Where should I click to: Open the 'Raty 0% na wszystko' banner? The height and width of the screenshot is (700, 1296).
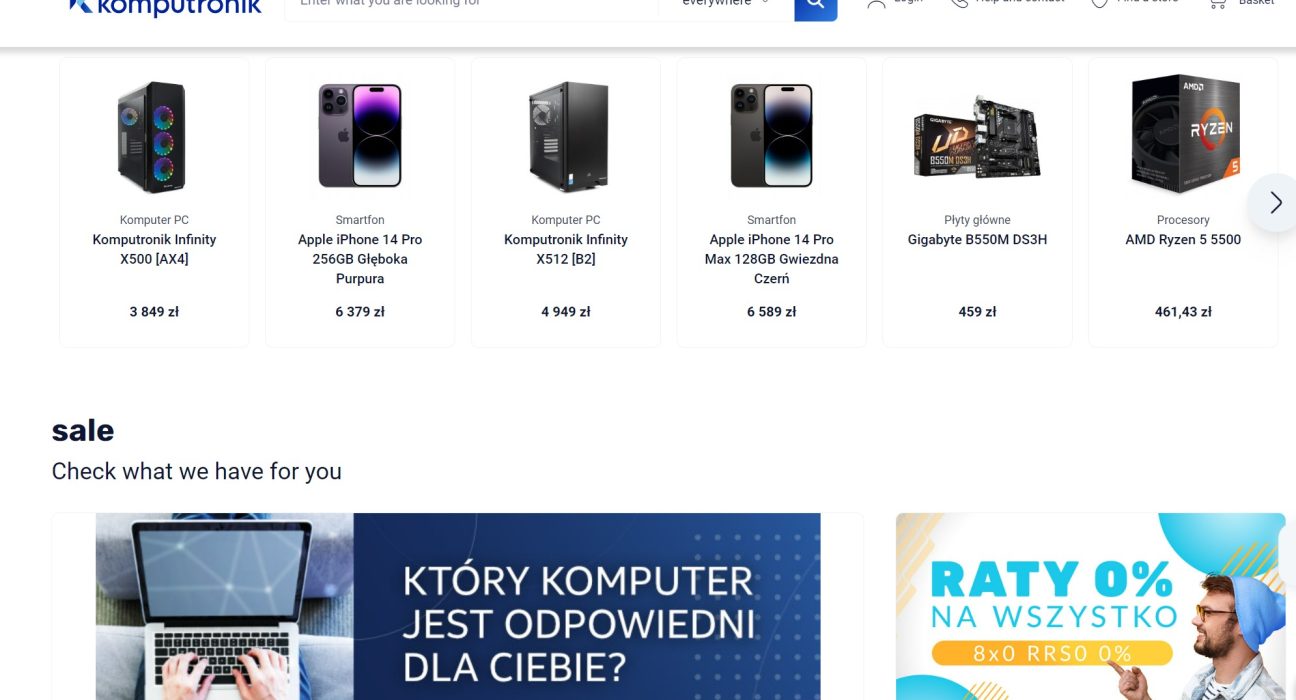coord(1090,606)
